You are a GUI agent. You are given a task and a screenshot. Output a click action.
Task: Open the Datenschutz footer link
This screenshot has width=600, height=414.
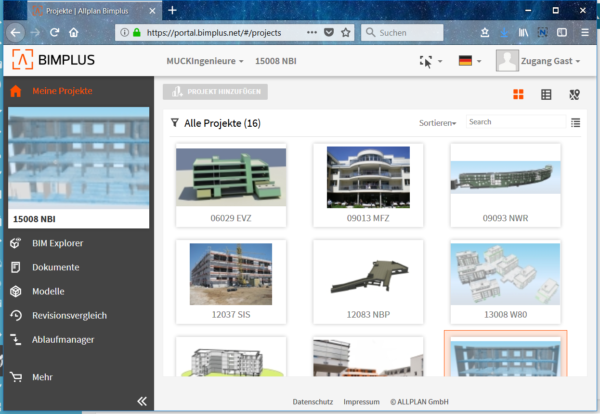pyautogui.click(x=312, y=401)
